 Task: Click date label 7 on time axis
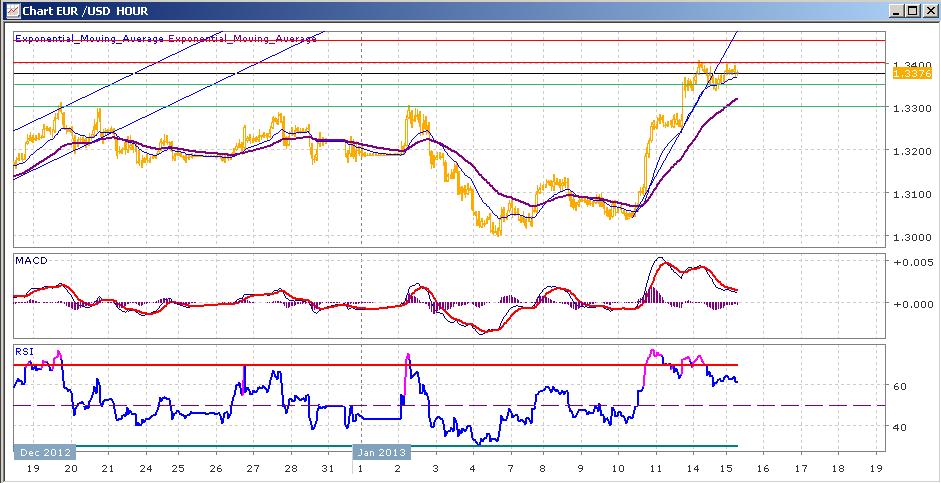coord(510,469)
